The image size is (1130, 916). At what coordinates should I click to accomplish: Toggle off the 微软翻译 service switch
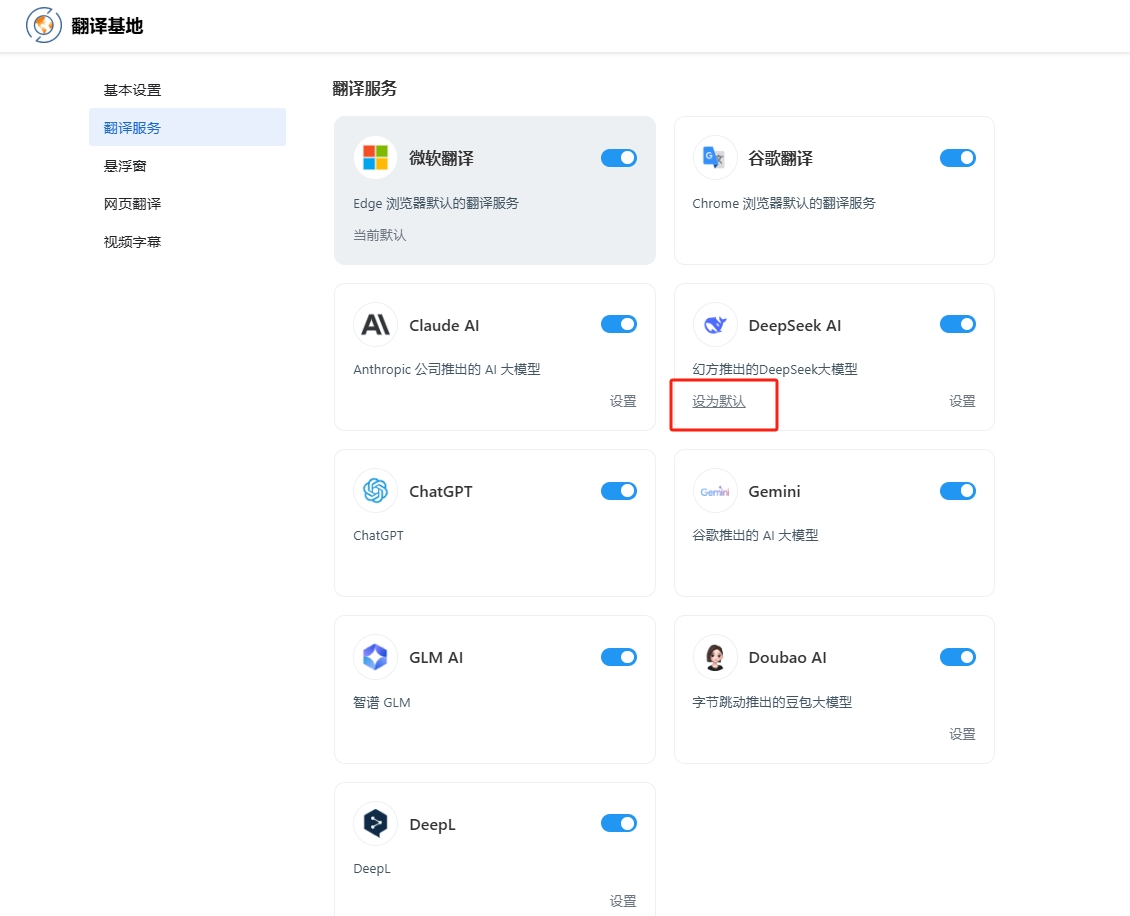tap(619, 158)
